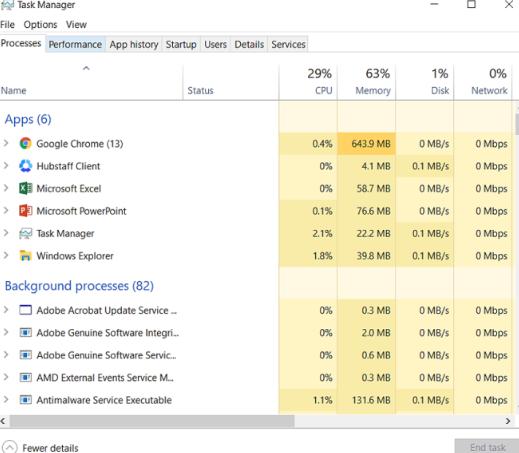Click the Antimalware Service Executable icon
The height and width of the screenshot is (453, 519).
point(25,400)
